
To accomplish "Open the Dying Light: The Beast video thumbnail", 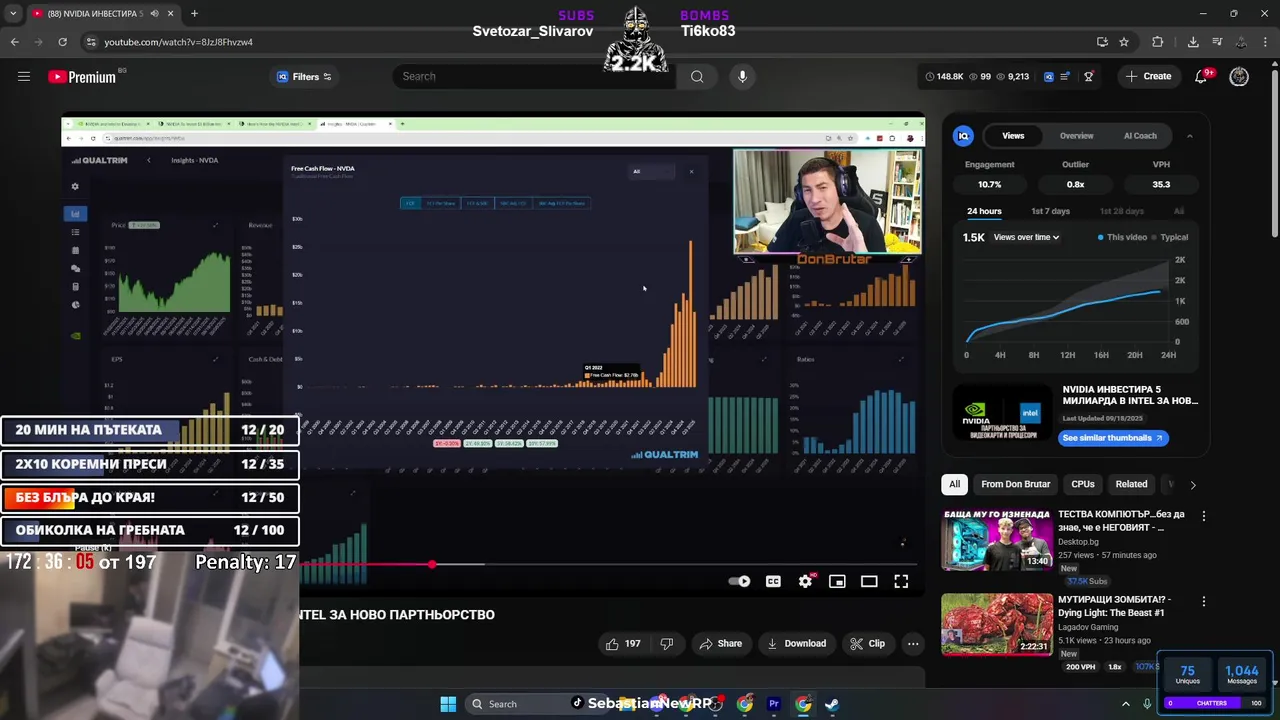I will (x=996, y=625).
